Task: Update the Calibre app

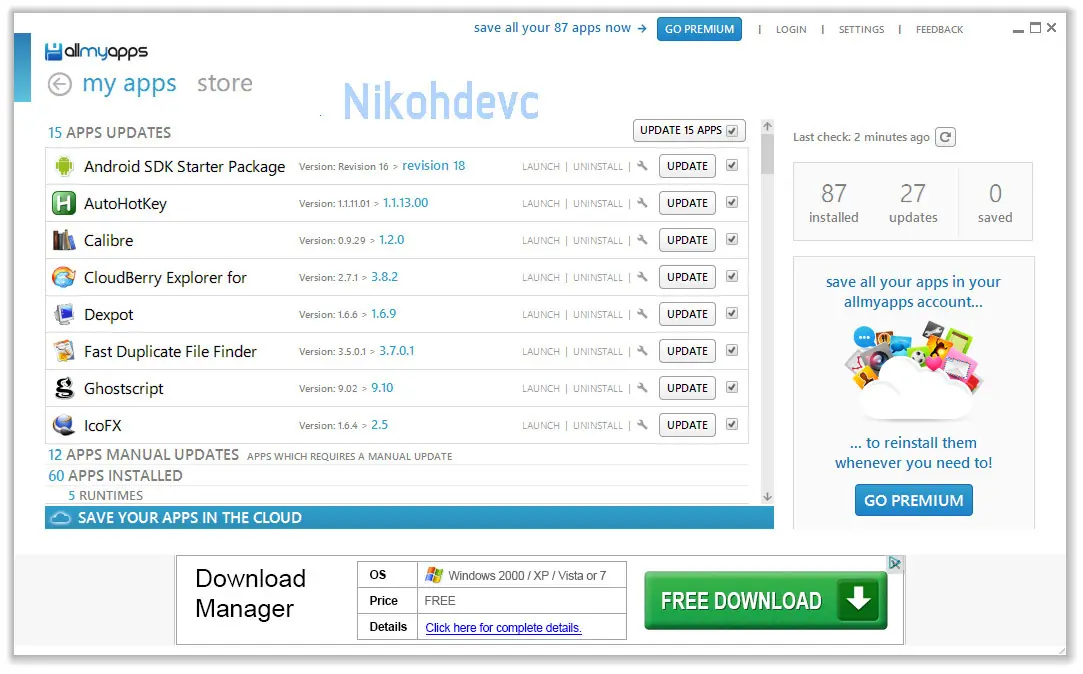Action: [x=687, y=240]
